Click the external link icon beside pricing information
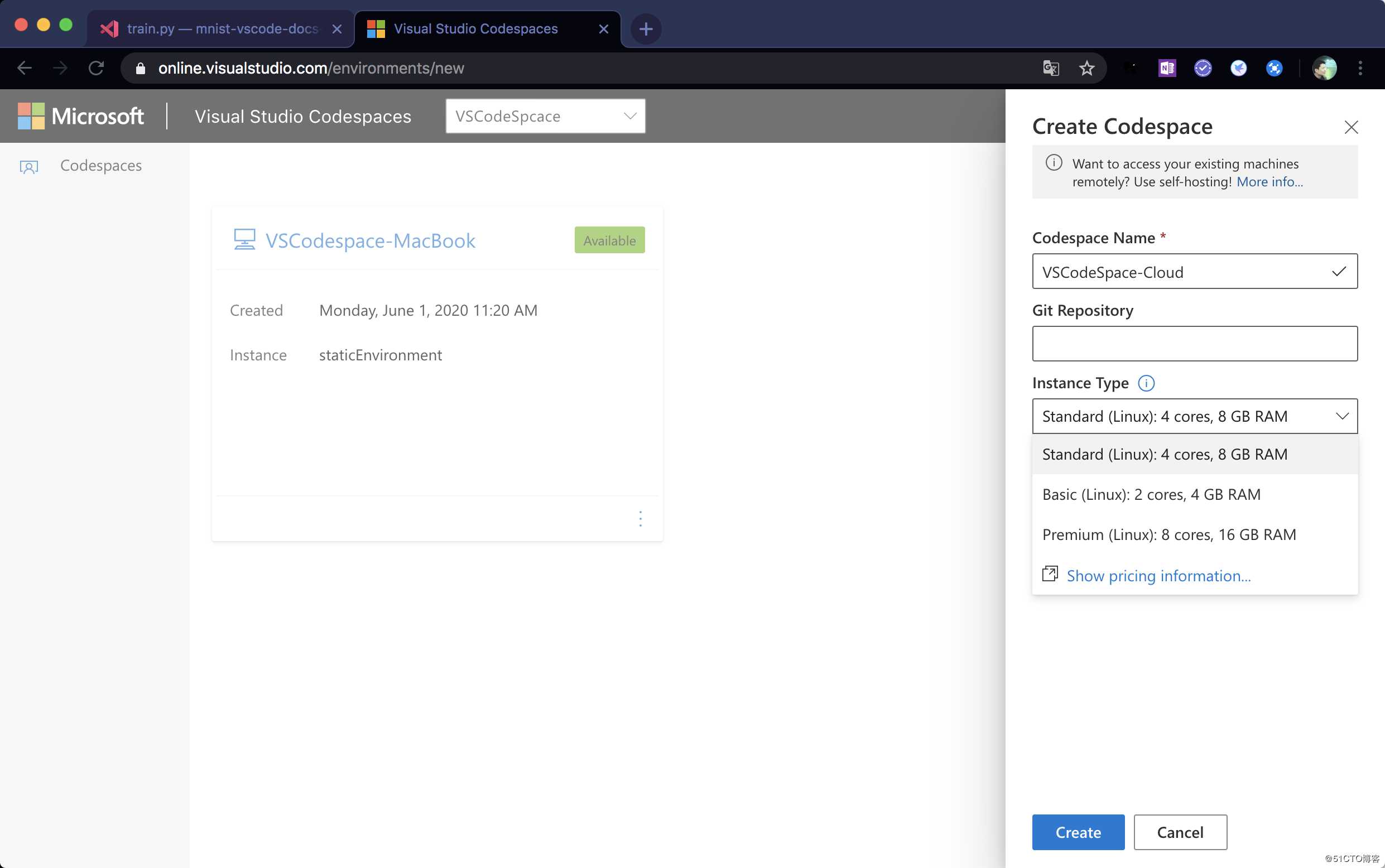1385x868 pixels. point(1050,573)
